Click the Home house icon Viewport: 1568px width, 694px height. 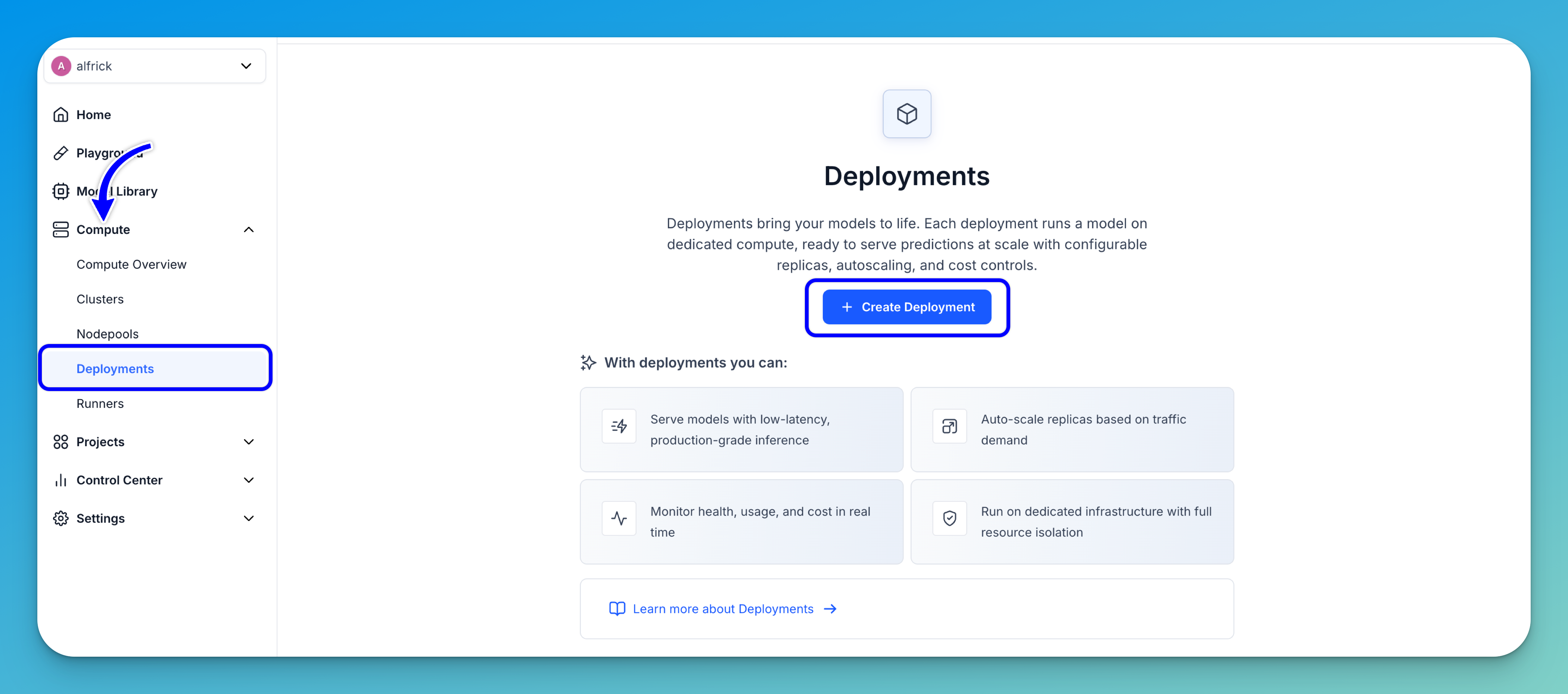coord(60,115)
